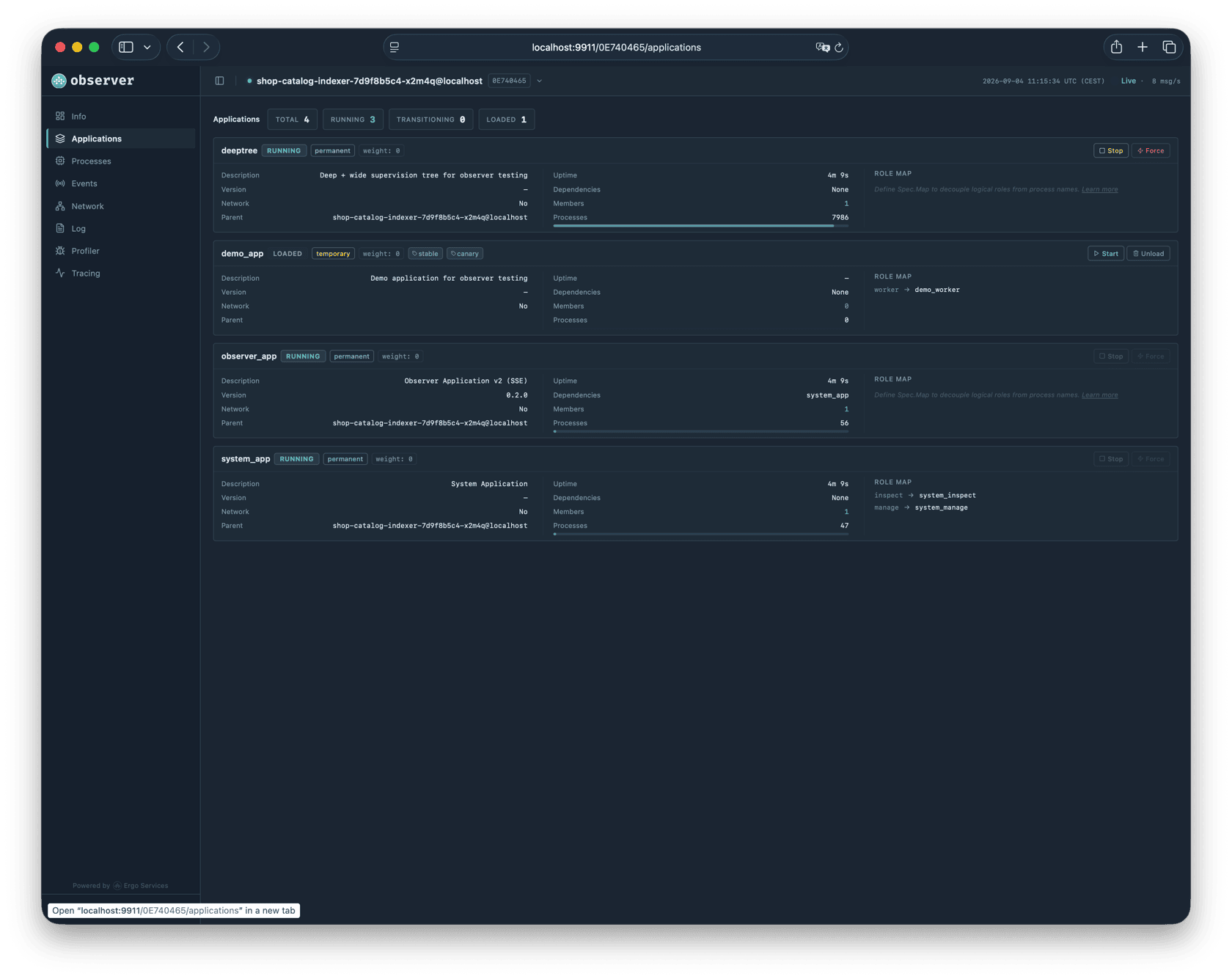Stop the deeptree application
The width and height of the screenshot is (1232, 979).
1110,150
